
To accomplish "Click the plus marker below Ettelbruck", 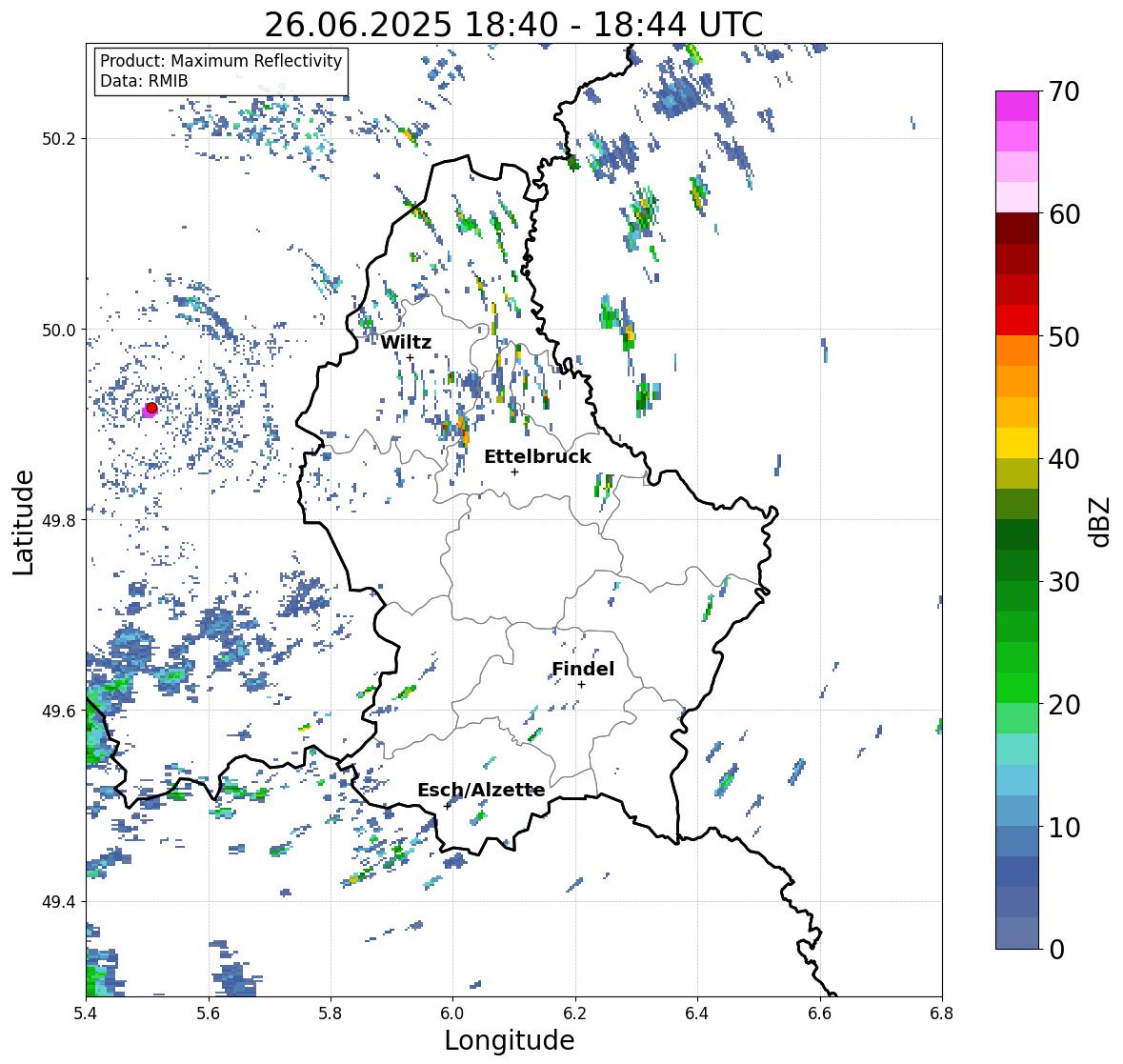I will tap(514, 472).
